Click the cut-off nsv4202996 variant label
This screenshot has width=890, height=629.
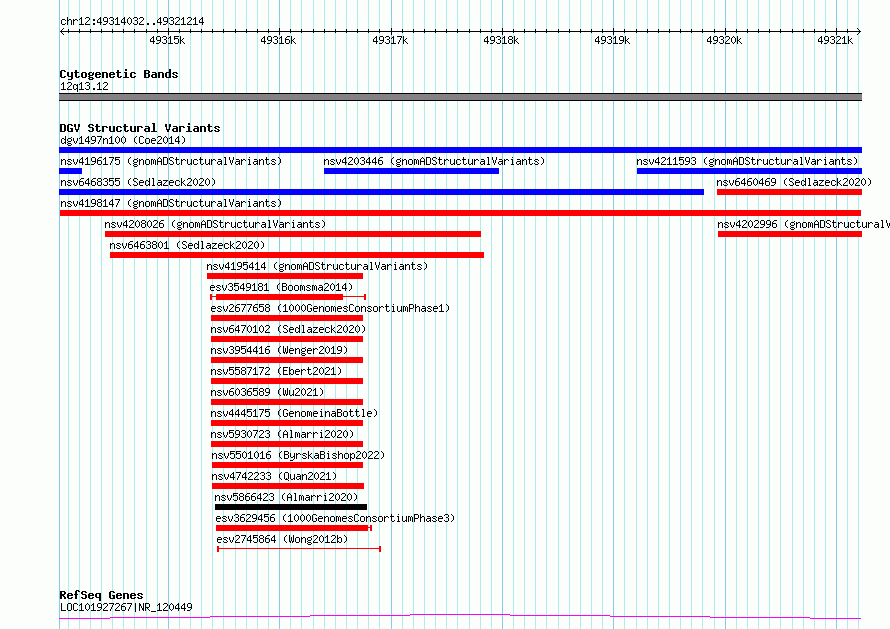(803, 224)
